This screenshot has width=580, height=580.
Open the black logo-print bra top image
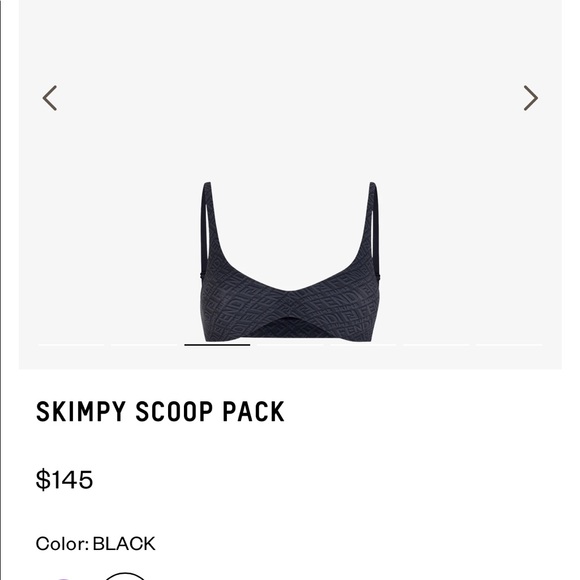pyautogui.click(x=290, y=262)
